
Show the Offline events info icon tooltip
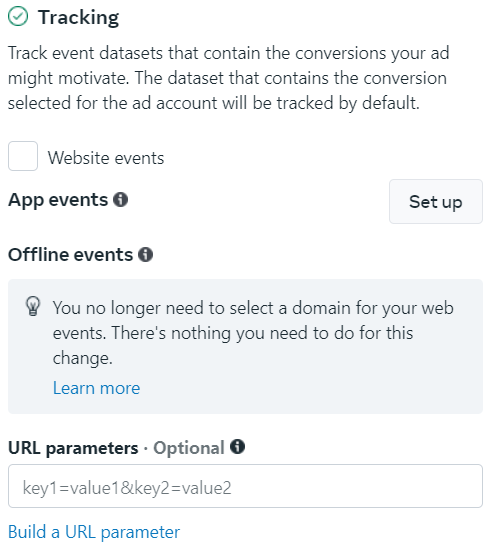(x=145, y=254)
